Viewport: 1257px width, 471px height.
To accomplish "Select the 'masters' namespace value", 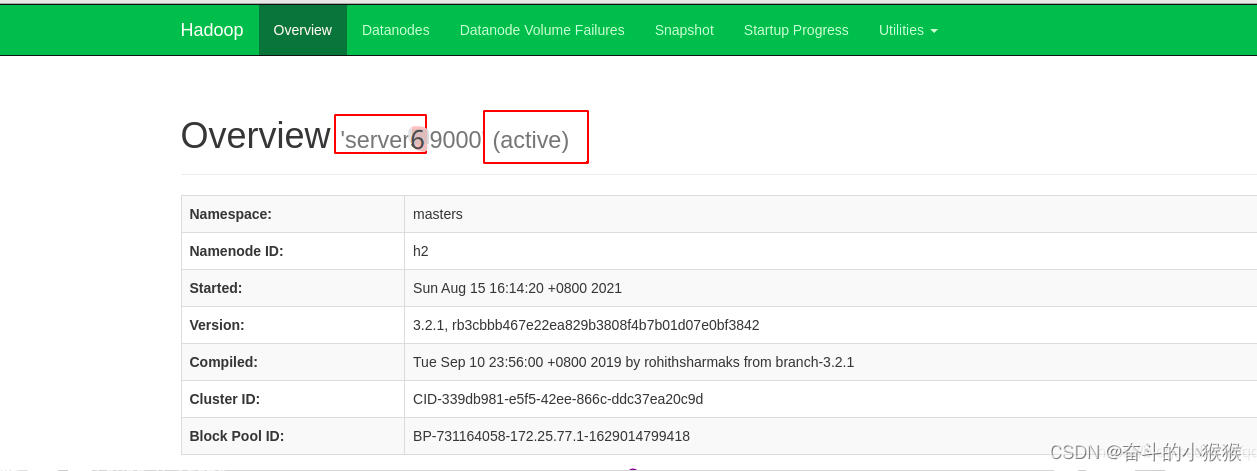I will 438,214.
